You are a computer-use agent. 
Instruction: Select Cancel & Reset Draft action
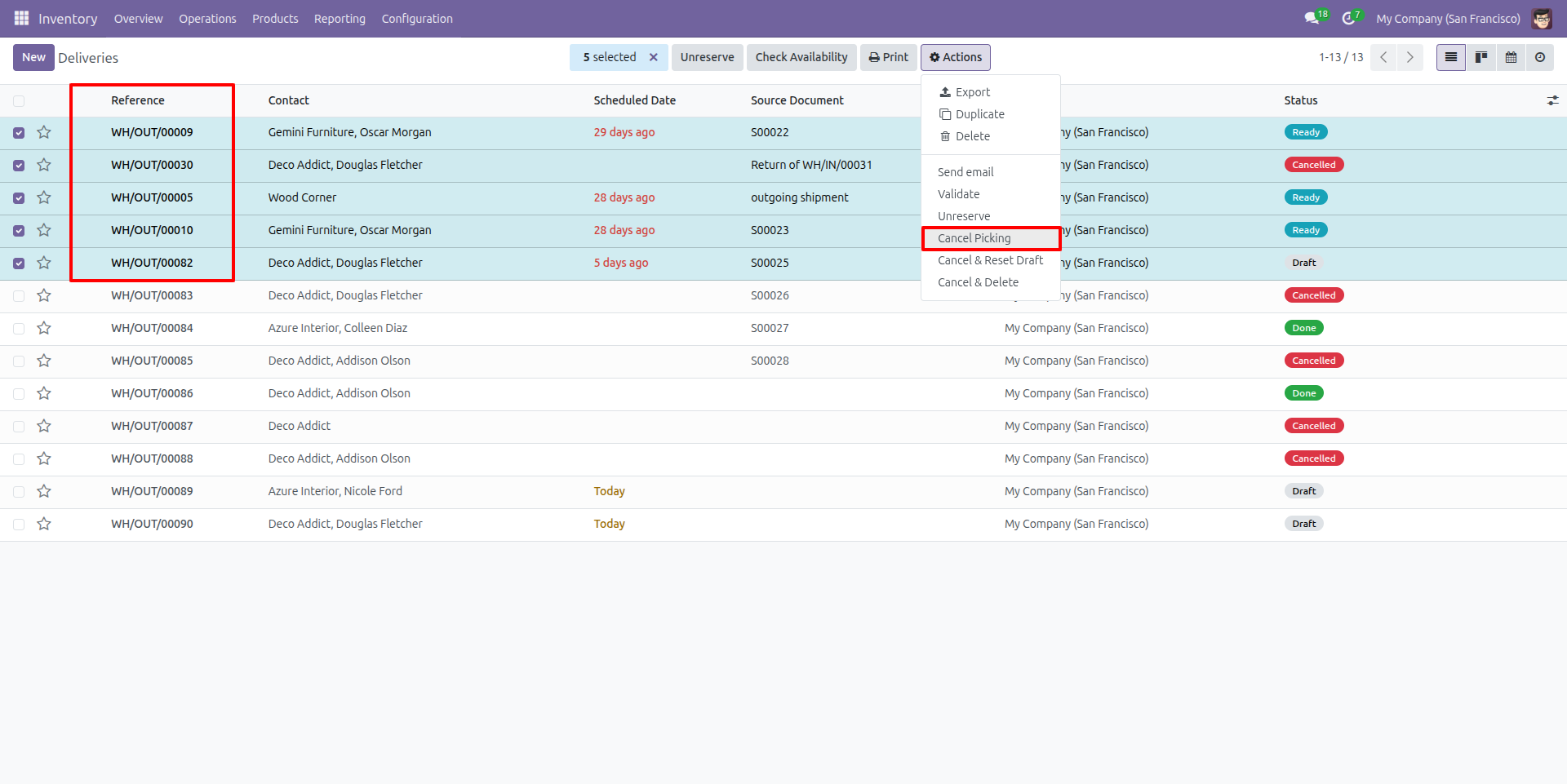[991, 260]
